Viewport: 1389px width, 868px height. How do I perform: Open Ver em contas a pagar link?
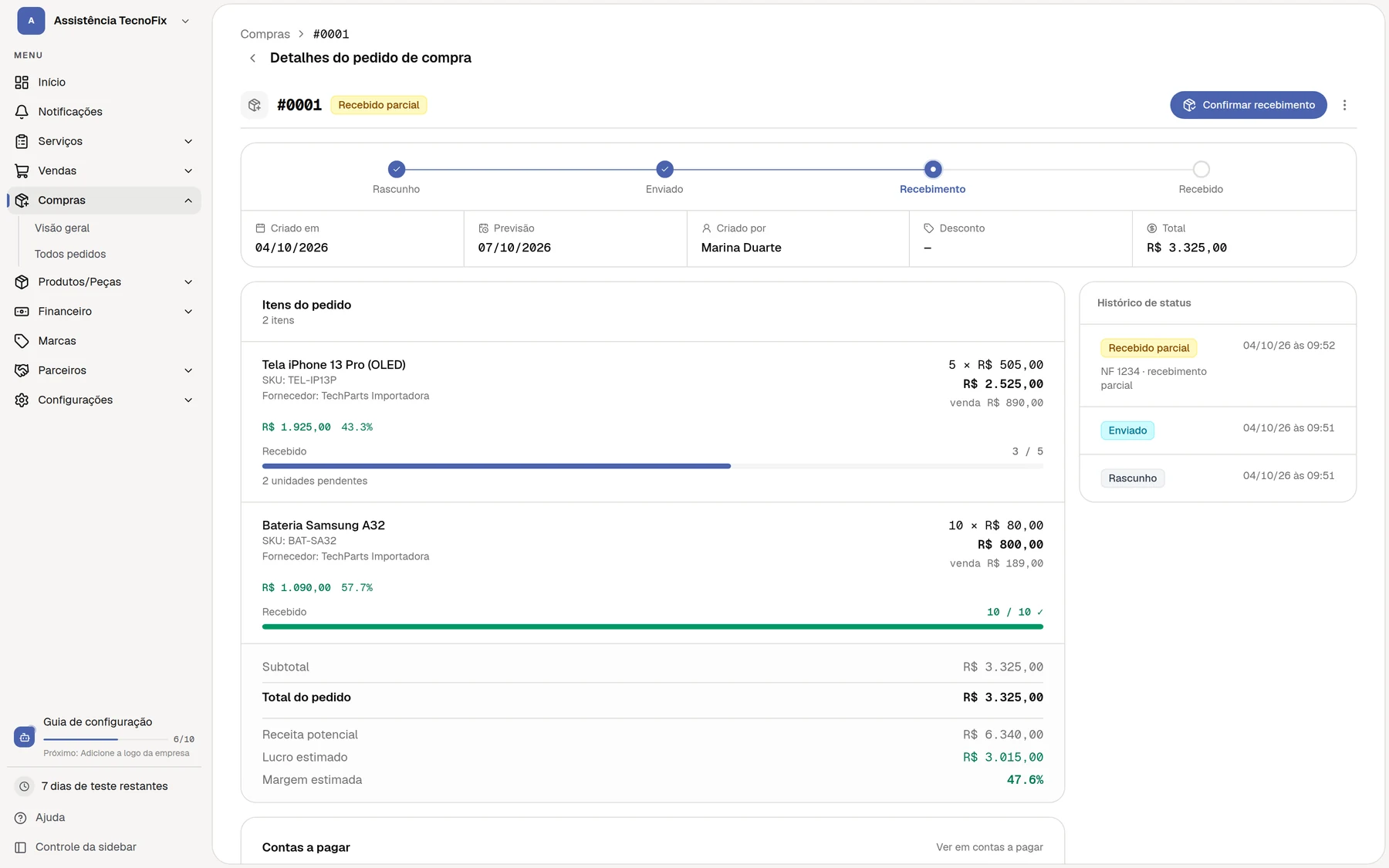click(x=989, y=847)
